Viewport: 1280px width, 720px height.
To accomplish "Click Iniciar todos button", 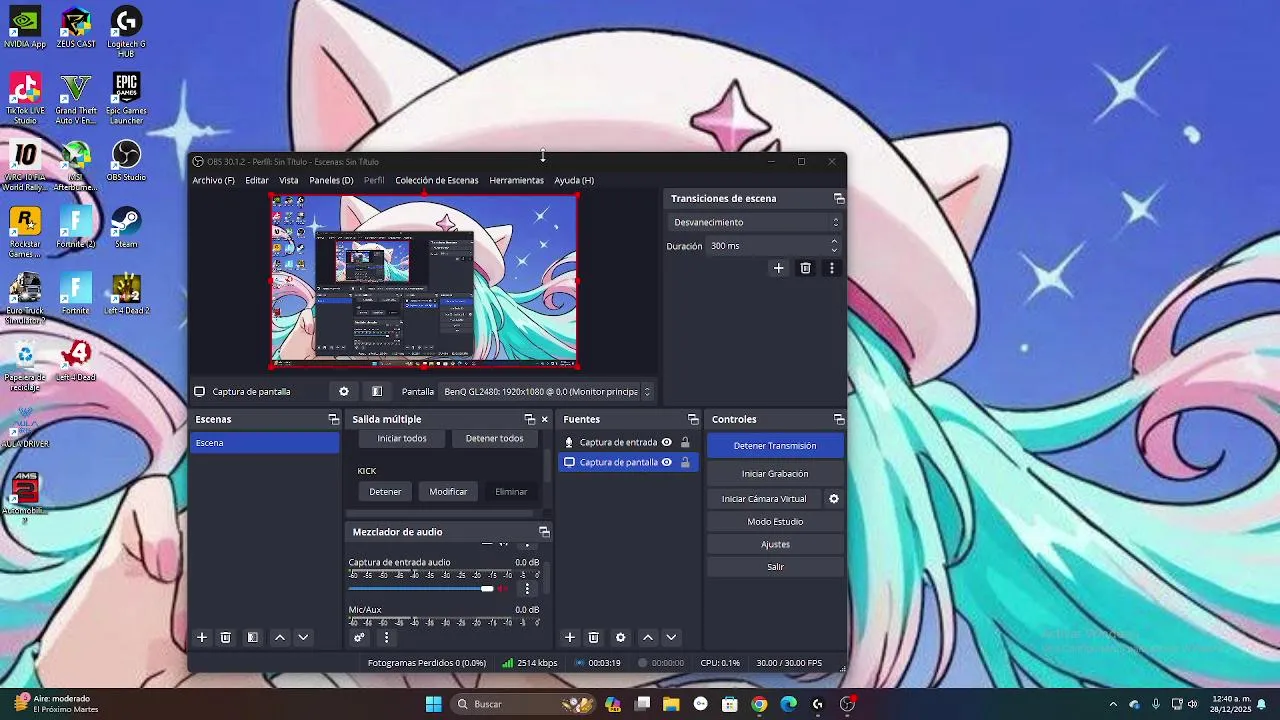I will 402,438.
